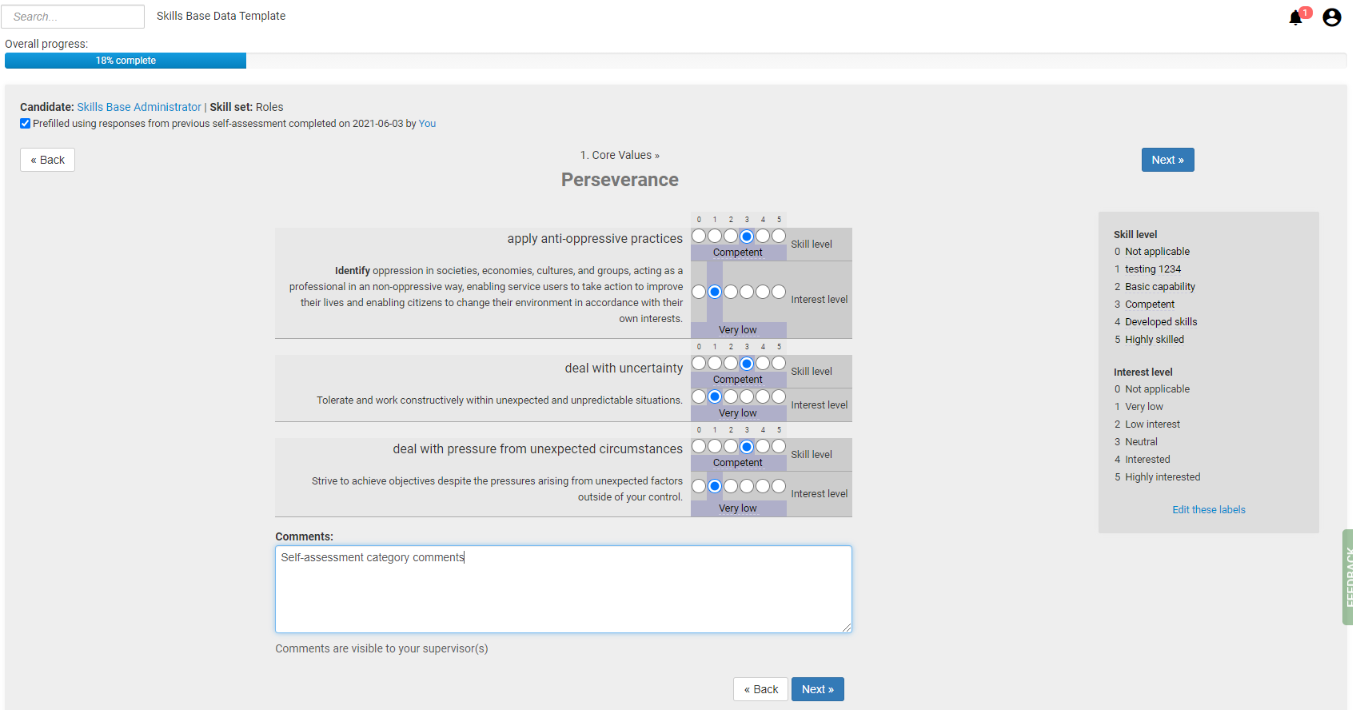Open the Edit these labels link
Image resolution: width=1353 pixels, height=710 pixels.
1208,509
